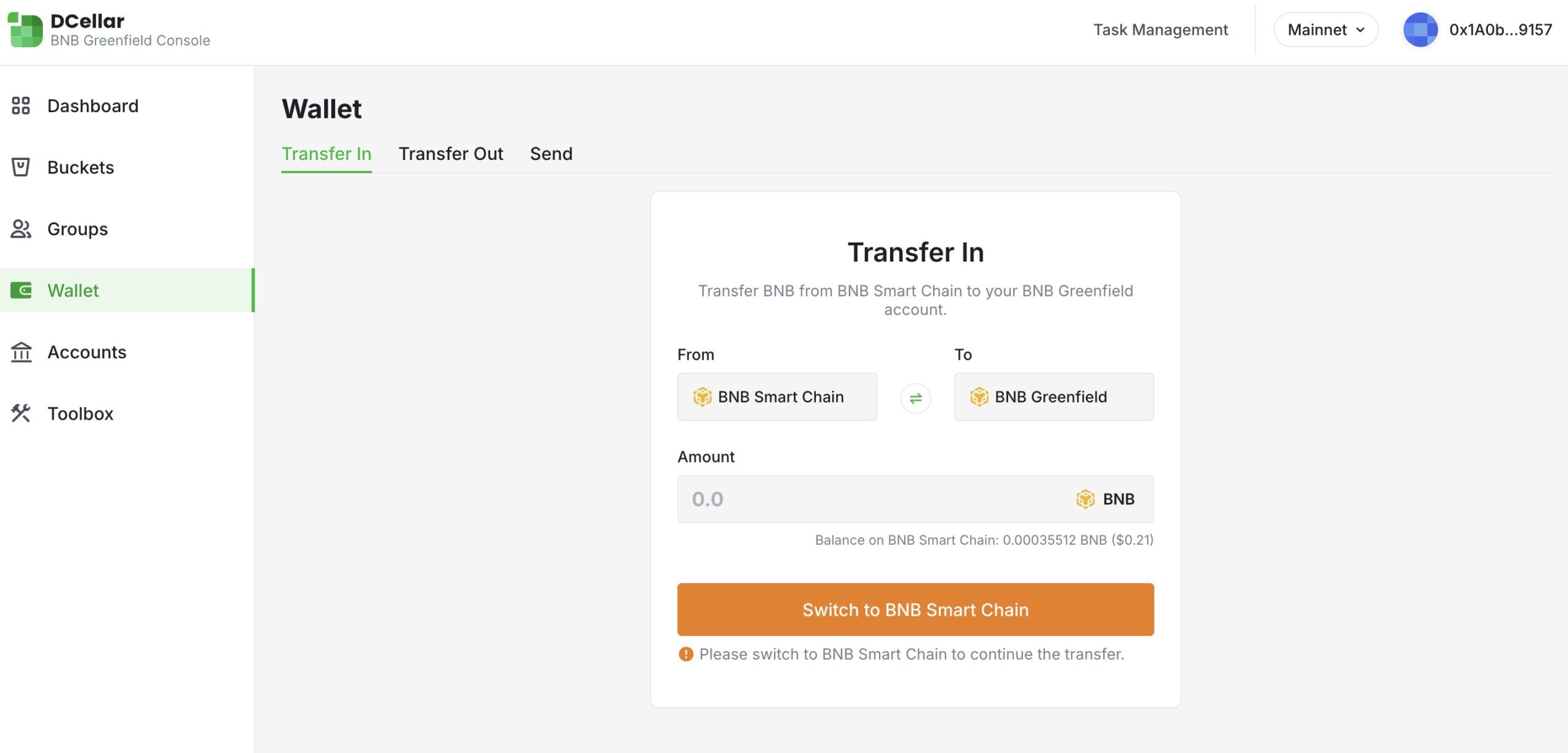The height and width of the screenshot is (753, 1568).
Task: Click Switch to BNB Smart Chain button
Action: click(915, 609)
